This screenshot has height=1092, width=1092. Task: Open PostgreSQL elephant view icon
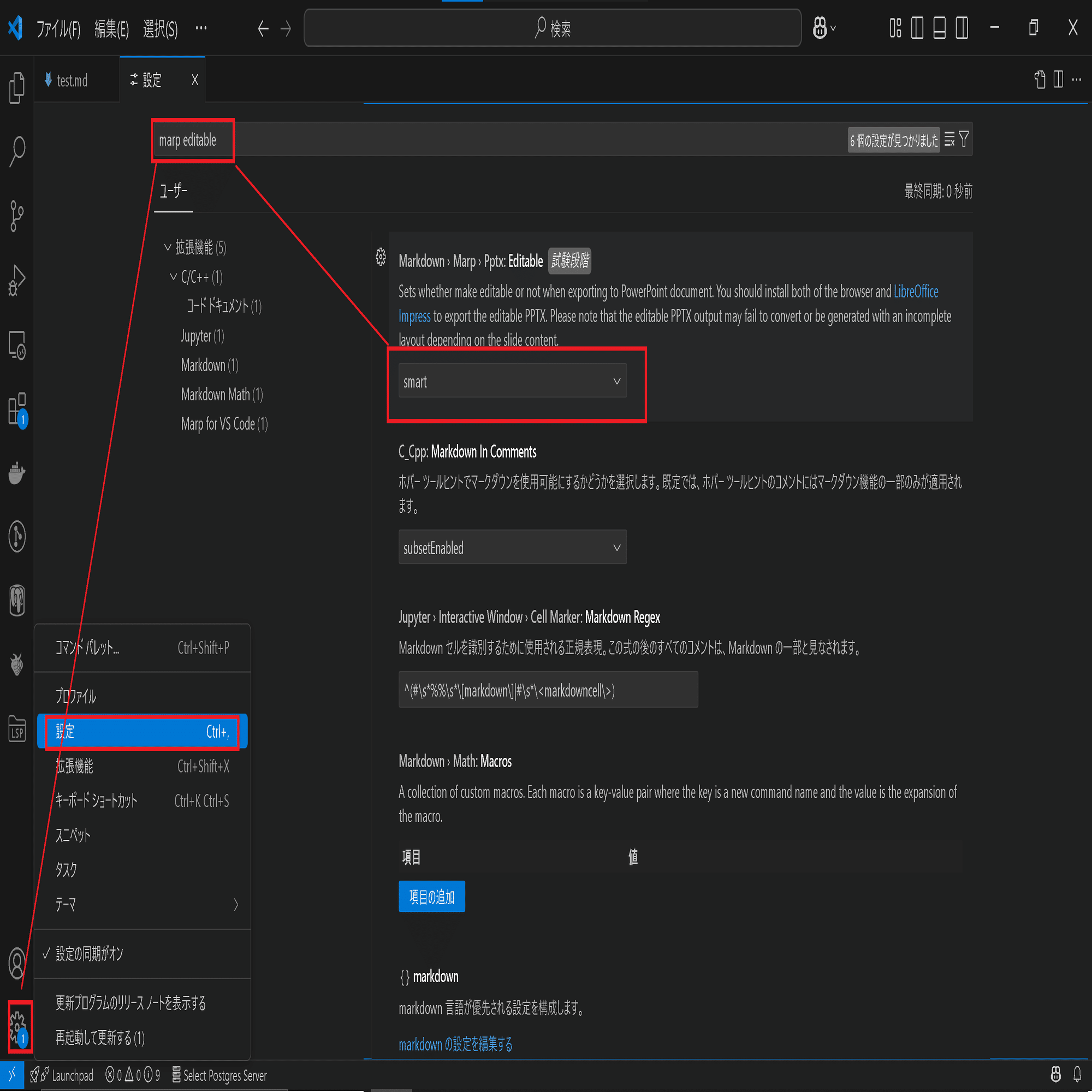[17, 600]
